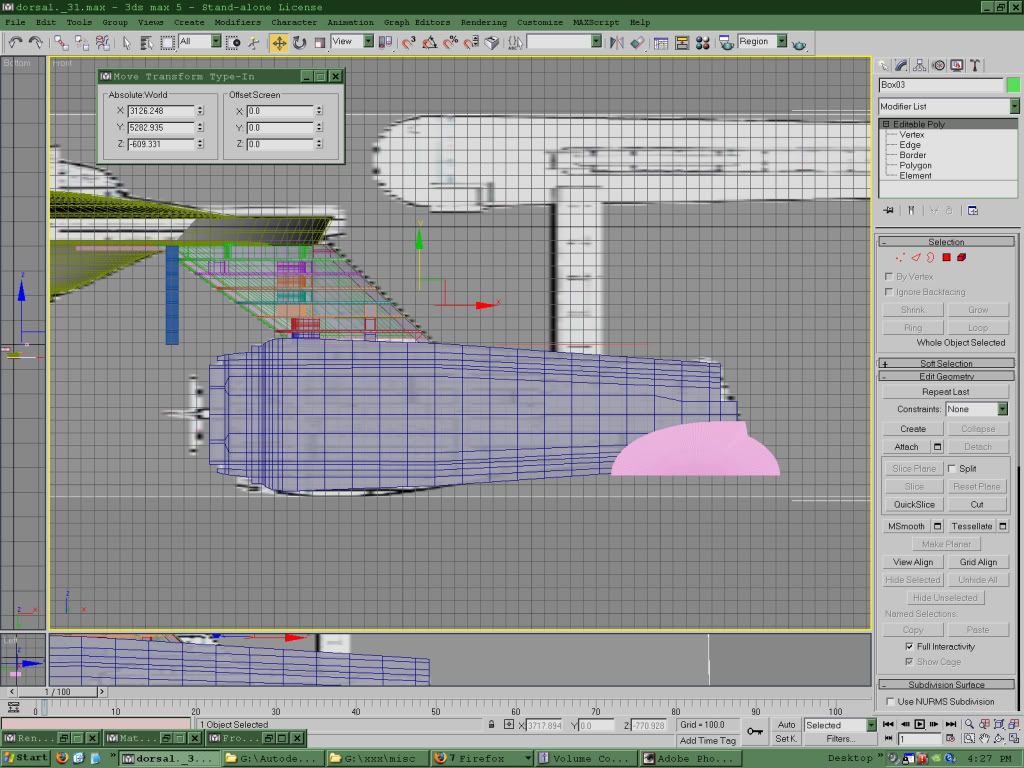This screenshot has width=1024, height=768.
Task: Open the All selection filter dropdown
Action: [200, 41]
